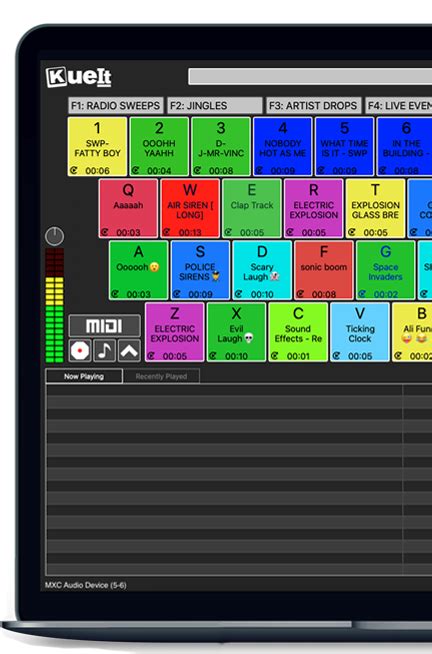Click the audio level meter
Image resolution: width=432 pixels, height=654 pixels.
(55, 305)
